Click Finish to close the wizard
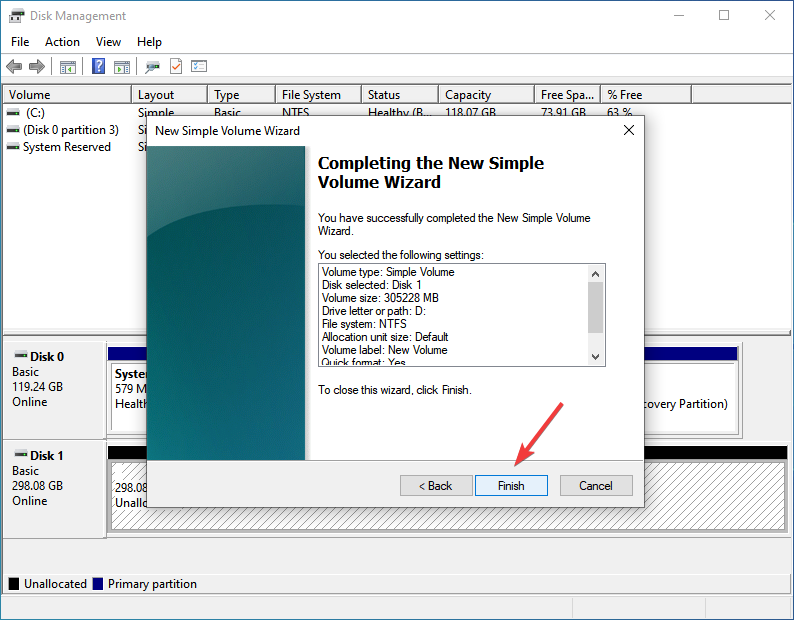The height and width of the screenshot is (620, 794). [x=511, y=486]
